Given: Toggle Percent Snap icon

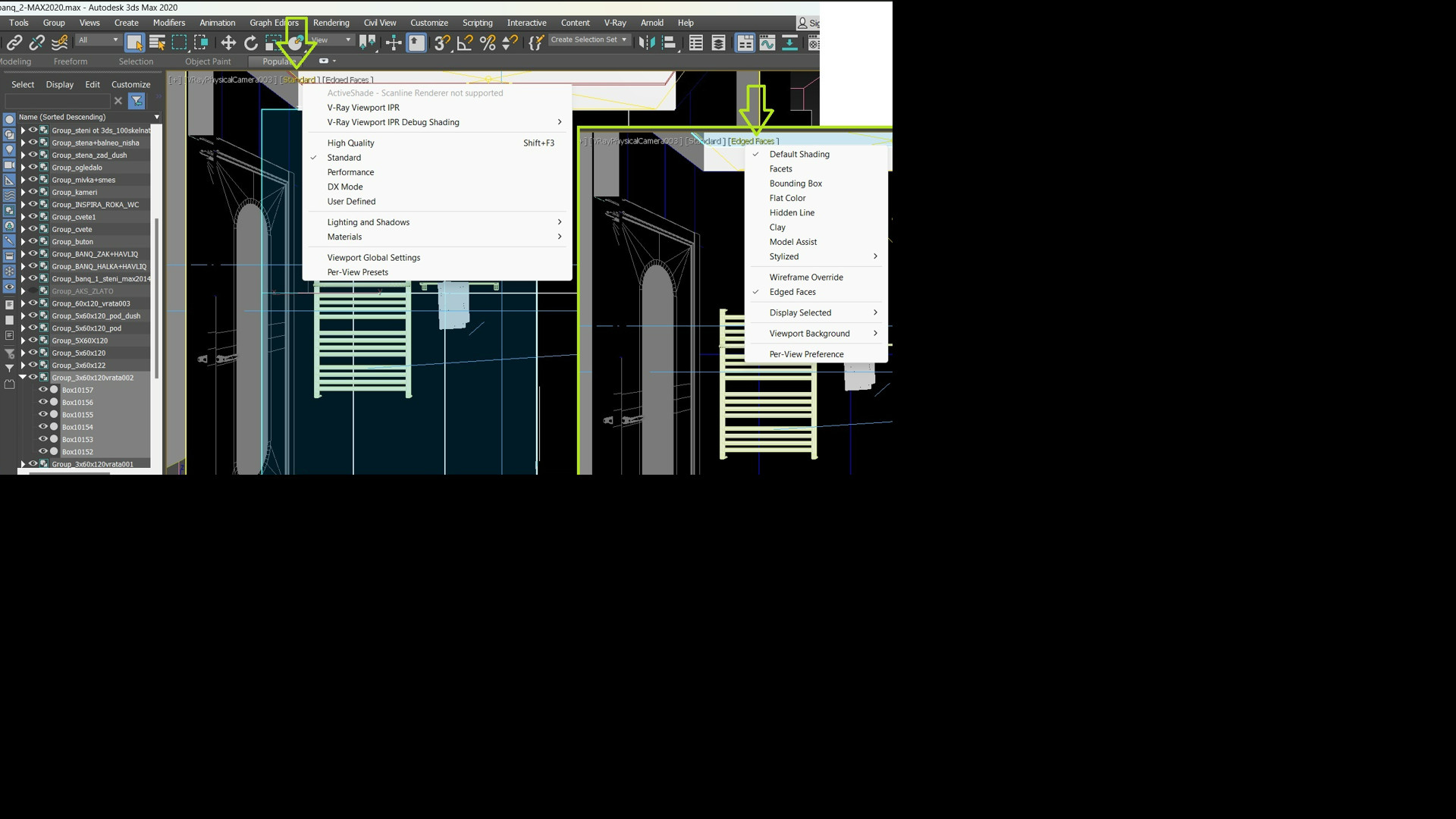Looking at the screenshot, I should 488,43.
